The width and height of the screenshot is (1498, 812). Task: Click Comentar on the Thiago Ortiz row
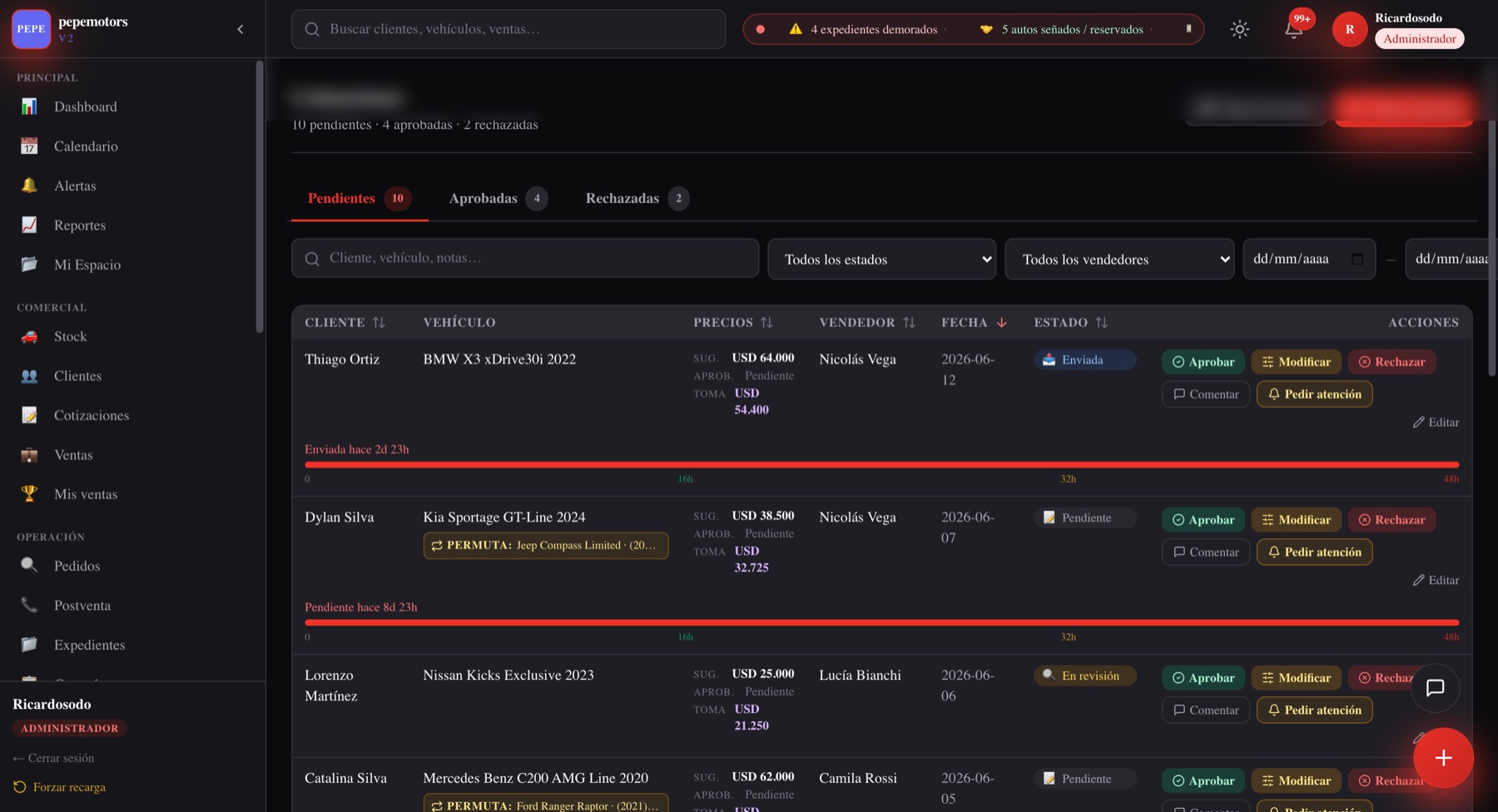[1205, 394]
